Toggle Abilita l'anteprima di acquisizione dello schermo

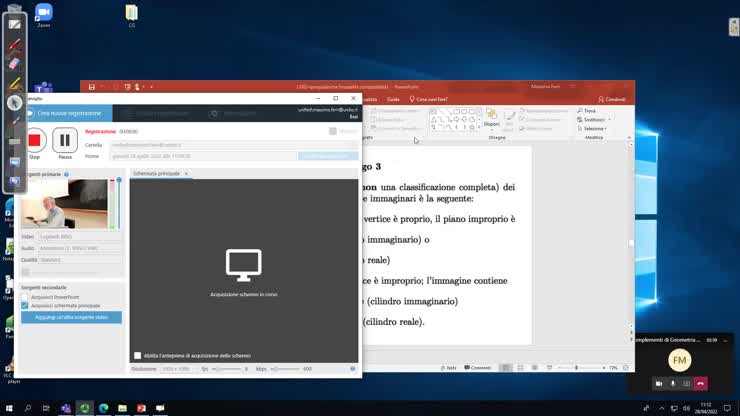tap(138, 355)
